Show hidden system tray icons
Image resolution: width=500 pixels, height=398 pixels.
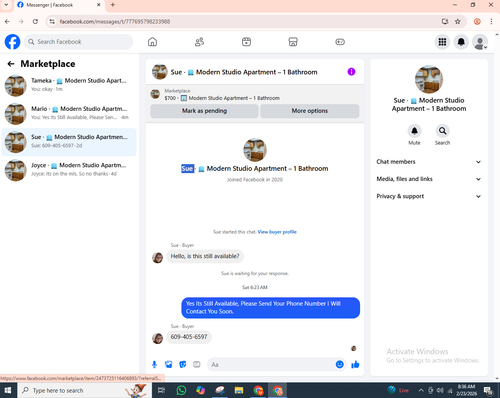click(421, 390)
